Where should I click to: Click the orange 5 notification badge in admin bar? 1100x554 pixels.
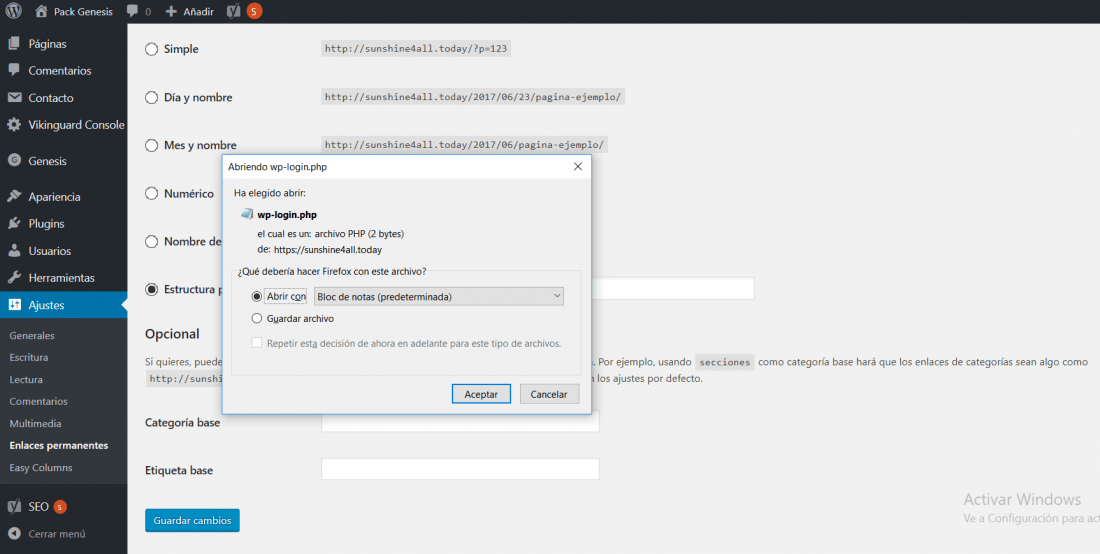pyautogui.click(x=255, y=11)
